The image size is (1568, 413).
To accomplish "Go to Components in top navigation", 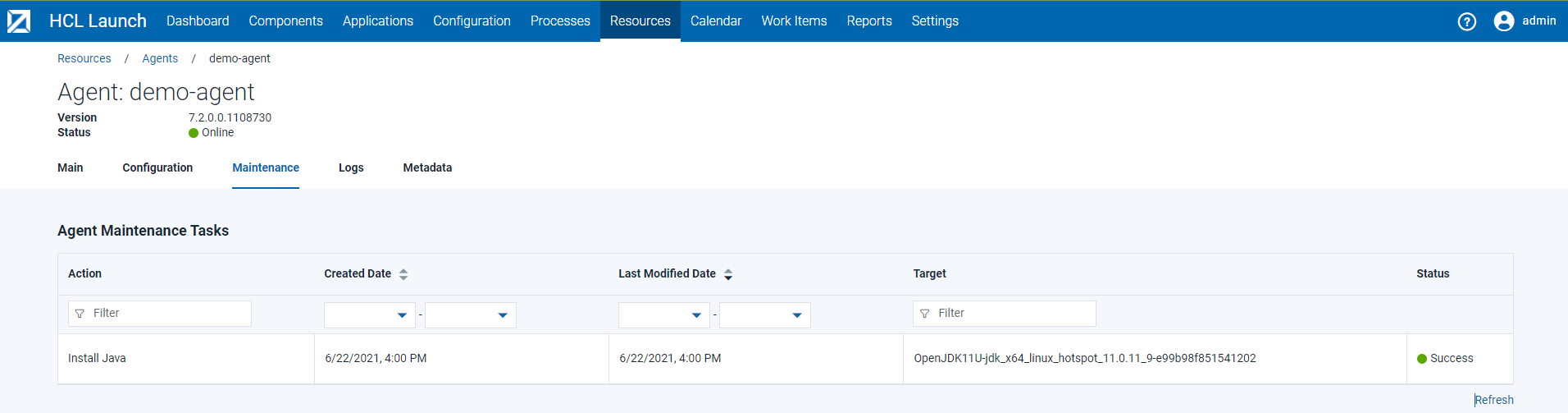I will coord(285,21).
